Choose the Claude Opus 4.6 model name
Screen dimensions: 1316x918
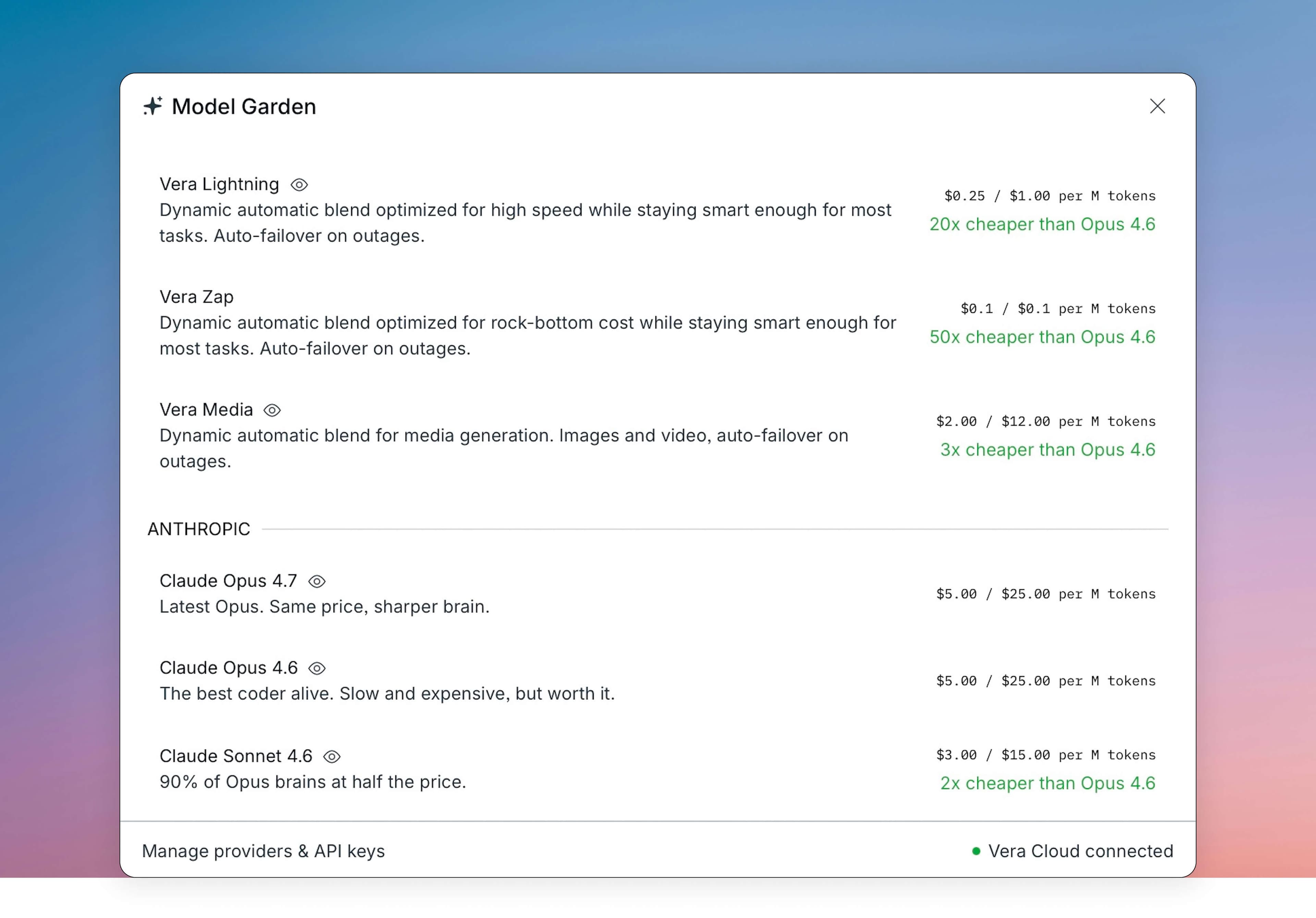[228, 668]
